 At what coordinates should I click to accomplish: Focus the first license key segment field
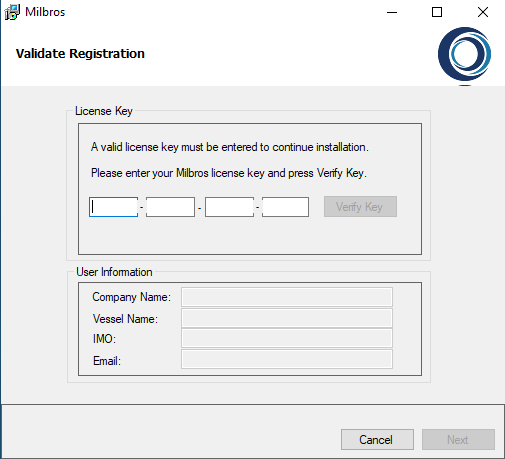tap(114, 207)
